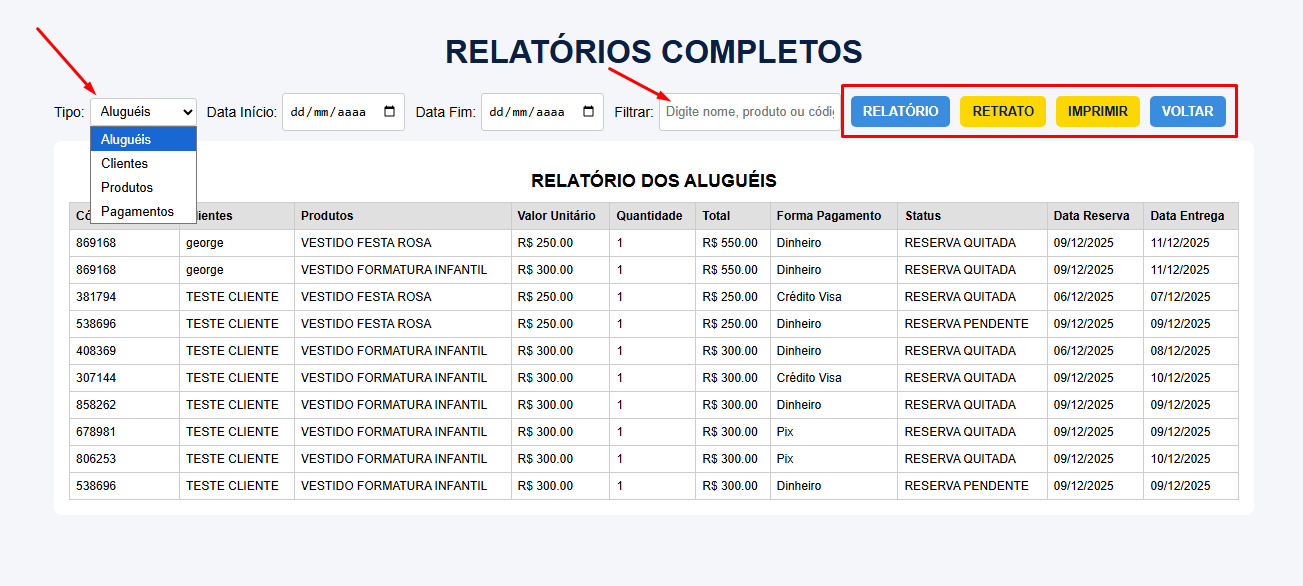Open calendar picker icon in Data Fim
The height and width of the screenshot is (586, 1303).
tap(589, 112)
